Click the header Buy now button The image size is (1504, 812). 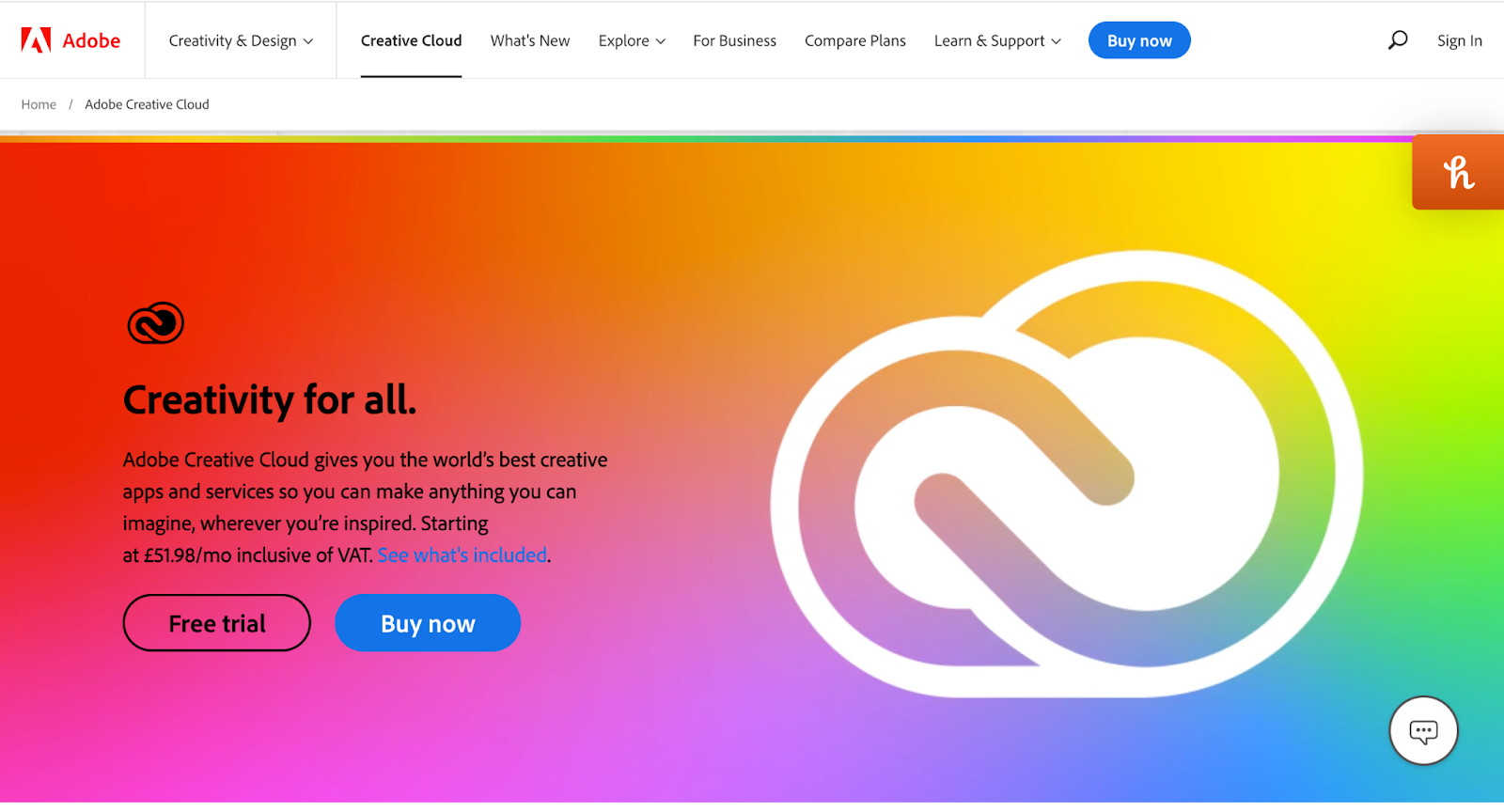[1139, 40]
